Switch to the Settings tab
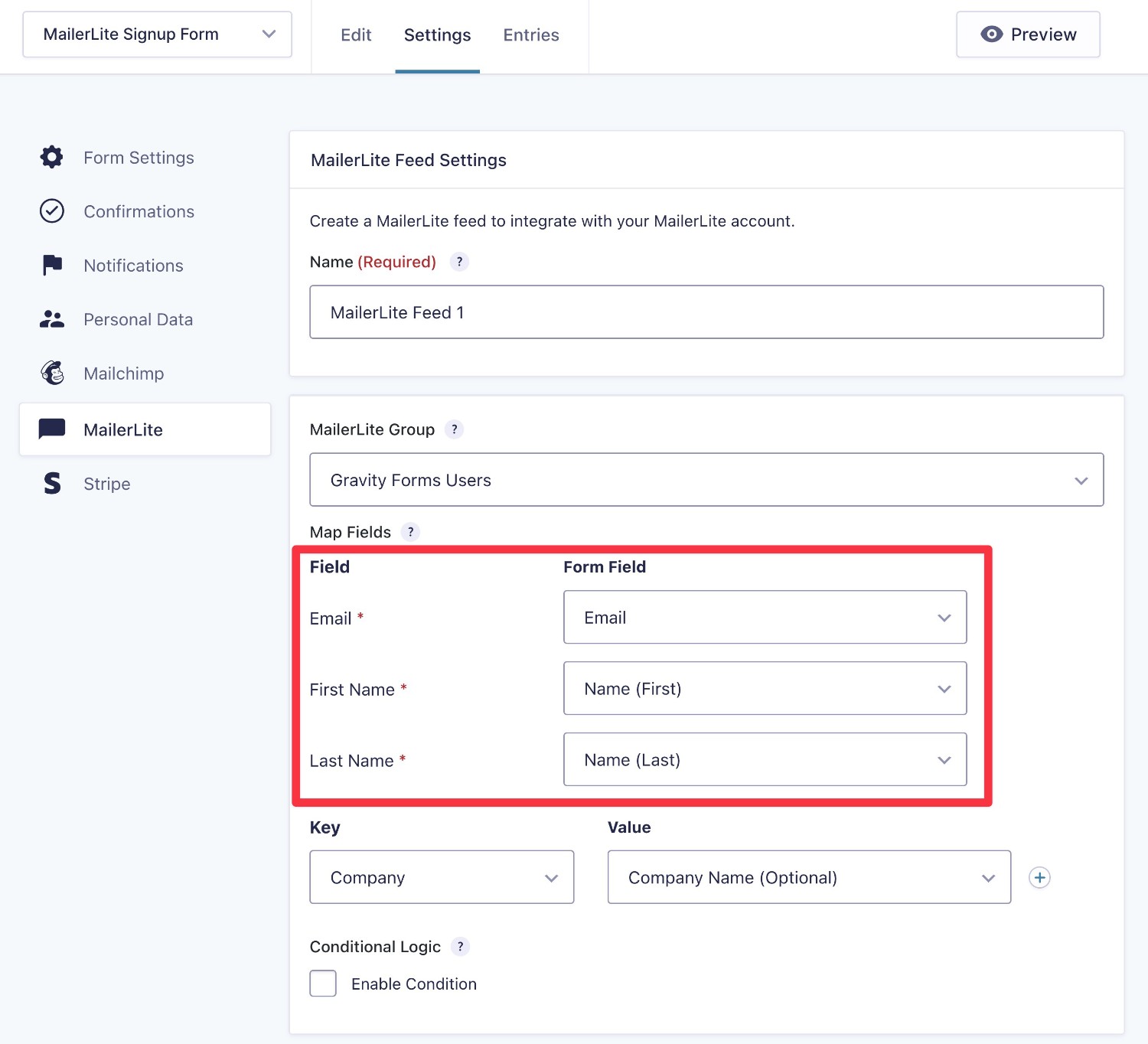The height and width of the screenshot is (1044, 1148). coord(438,35)
